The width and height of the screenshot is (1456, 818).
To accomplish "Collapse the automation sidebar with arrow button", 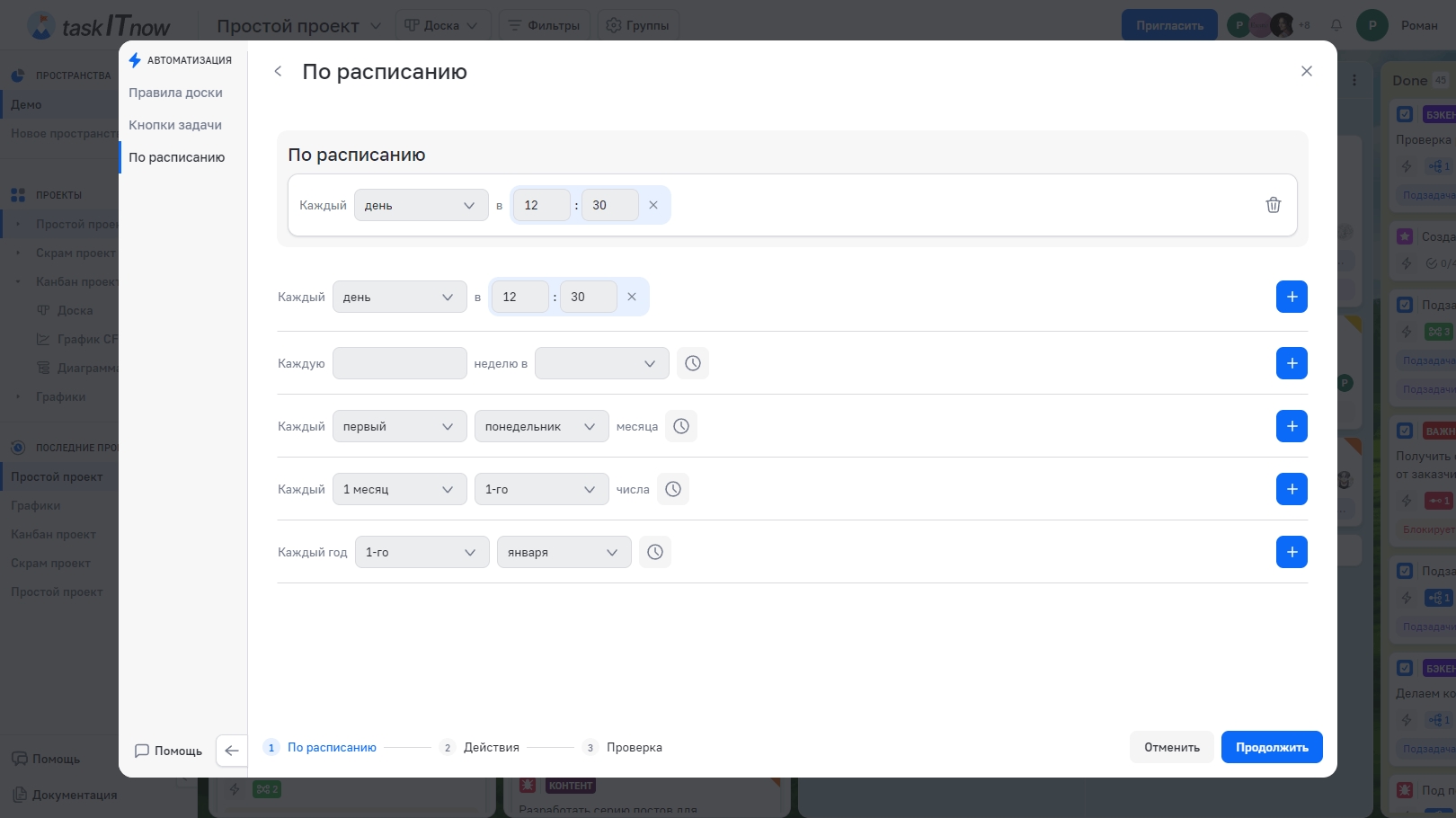I will pyautogui.click(x=232, y=751).
